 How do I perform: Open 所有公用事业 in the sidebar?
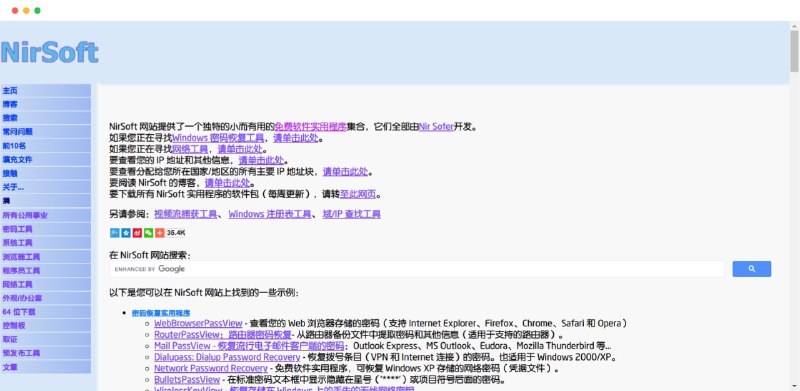click(46, 215)
